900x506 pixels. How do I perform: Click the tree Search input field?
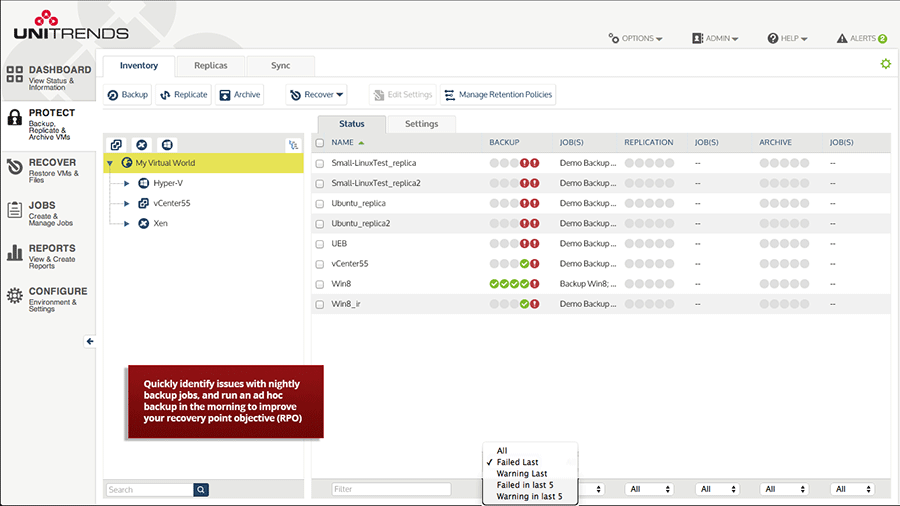(x=150, y=489)
